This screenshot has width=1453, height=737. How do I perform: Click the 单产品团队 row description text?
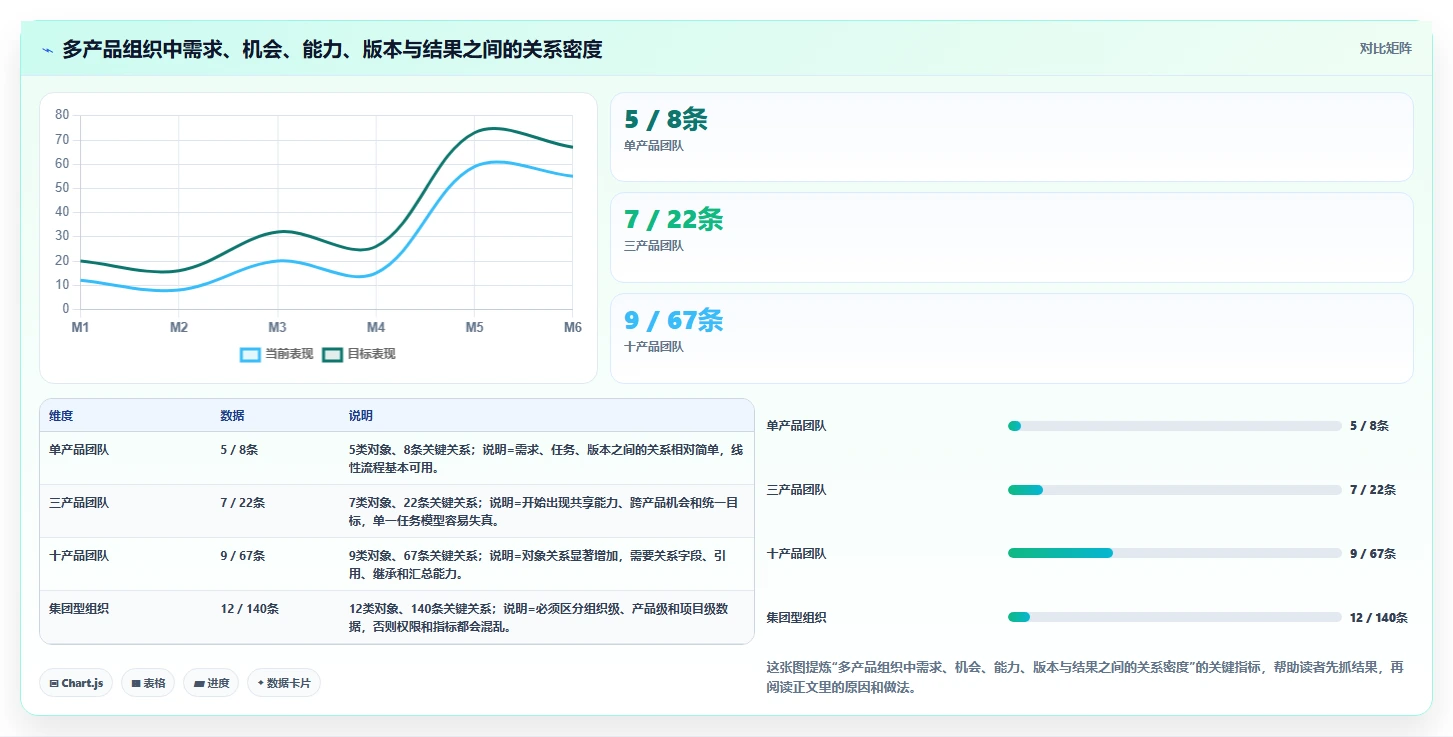click(x=546, y=459)
